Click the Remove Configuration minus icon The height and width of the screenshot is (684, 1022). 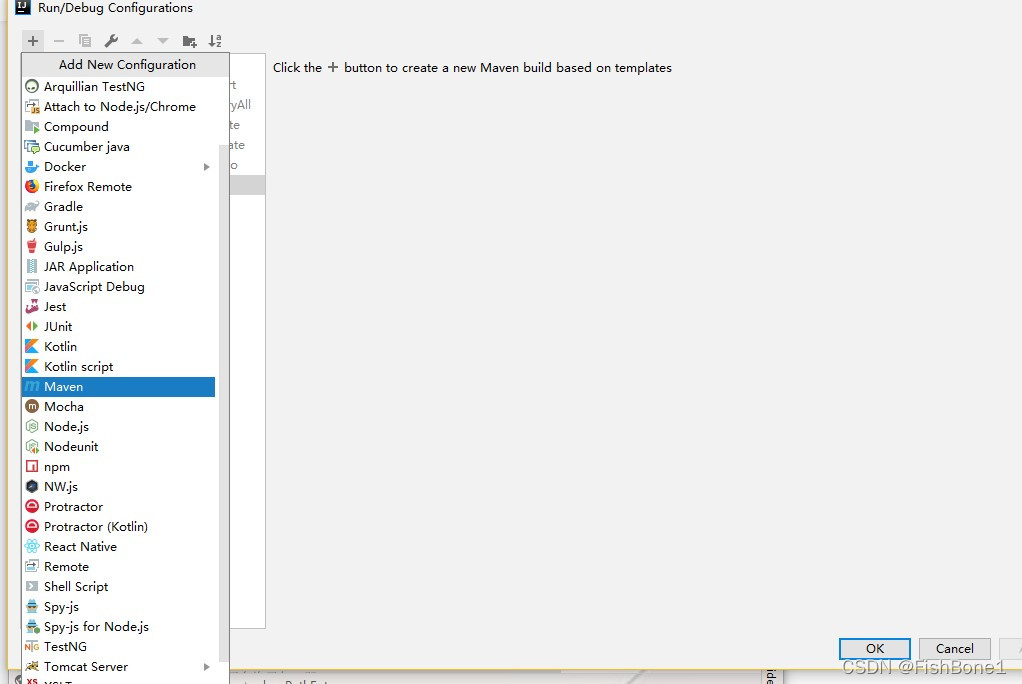coord(59,41)
